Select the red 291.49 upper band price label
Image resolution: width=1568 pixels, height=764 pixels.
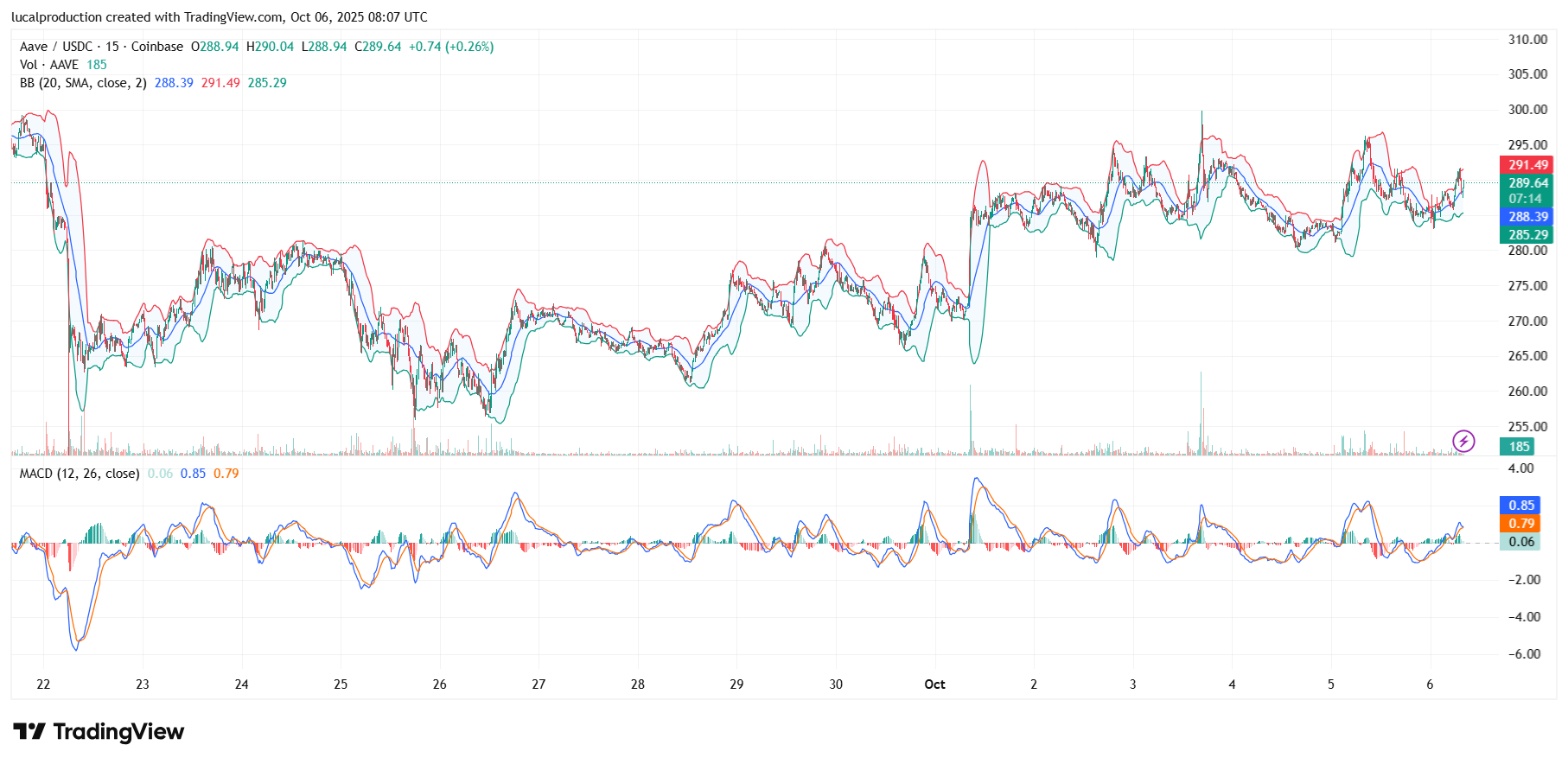pyautogui.click(x=1527, y=165)
